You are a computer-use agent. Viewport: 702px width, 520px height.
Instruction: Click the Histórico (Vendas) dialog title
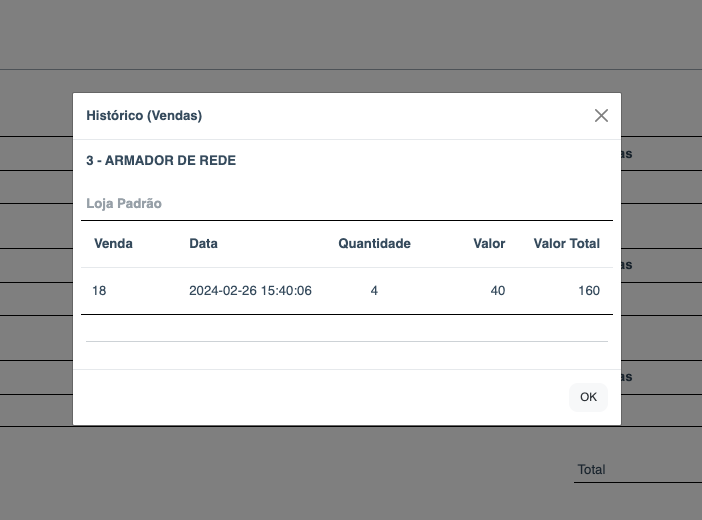click(144, 116)
